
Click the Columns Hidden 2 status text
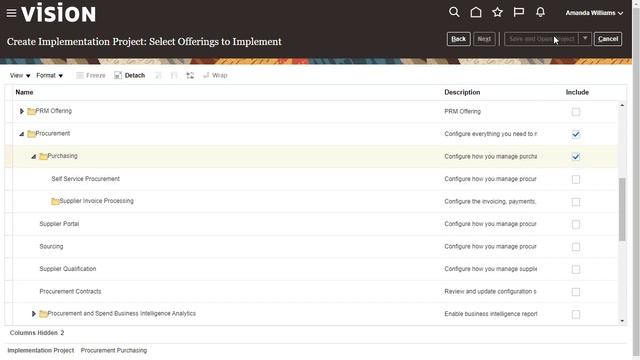point(37,333)
